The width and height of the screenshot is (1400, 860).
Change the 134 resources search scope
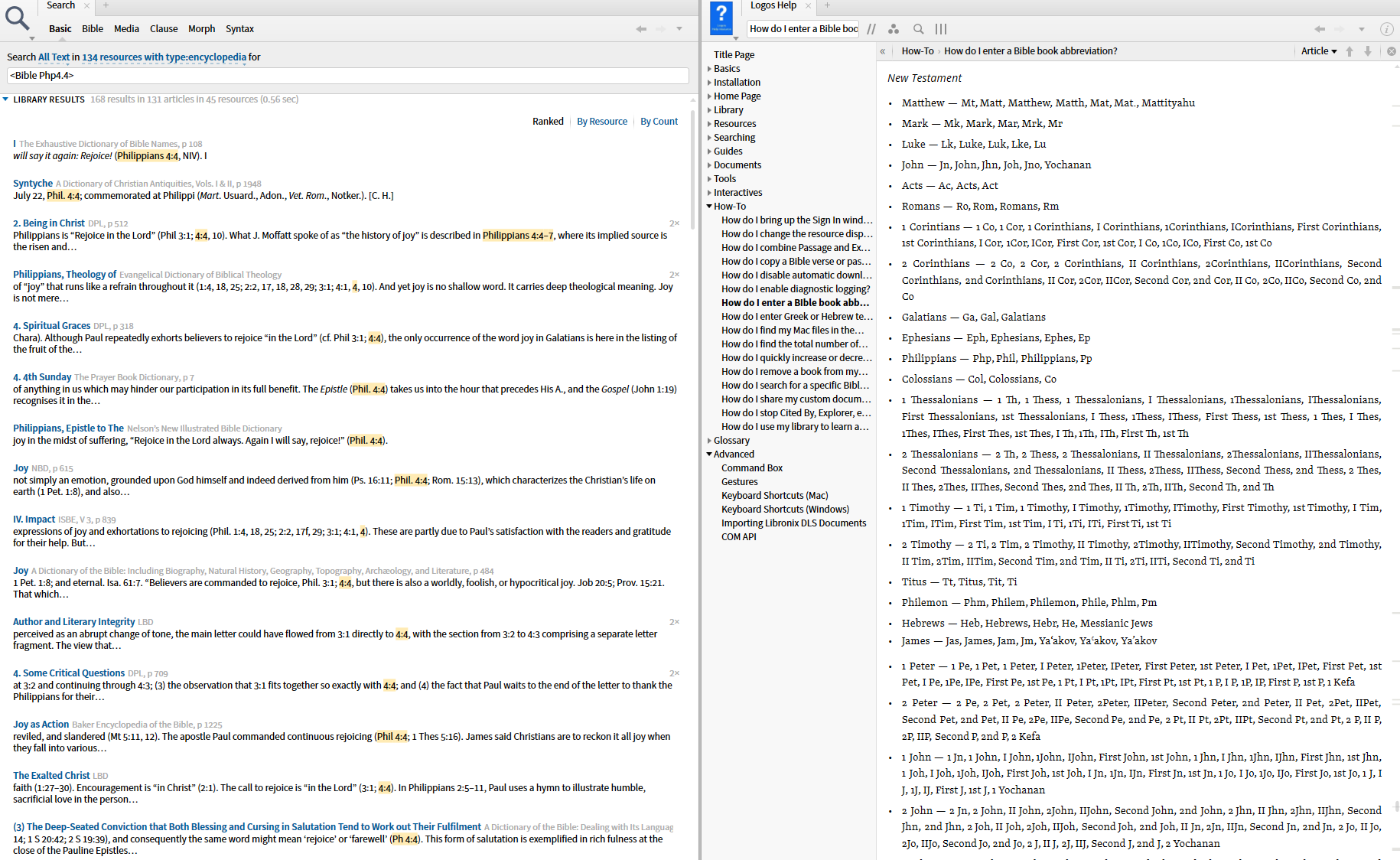tap(164, 57)
